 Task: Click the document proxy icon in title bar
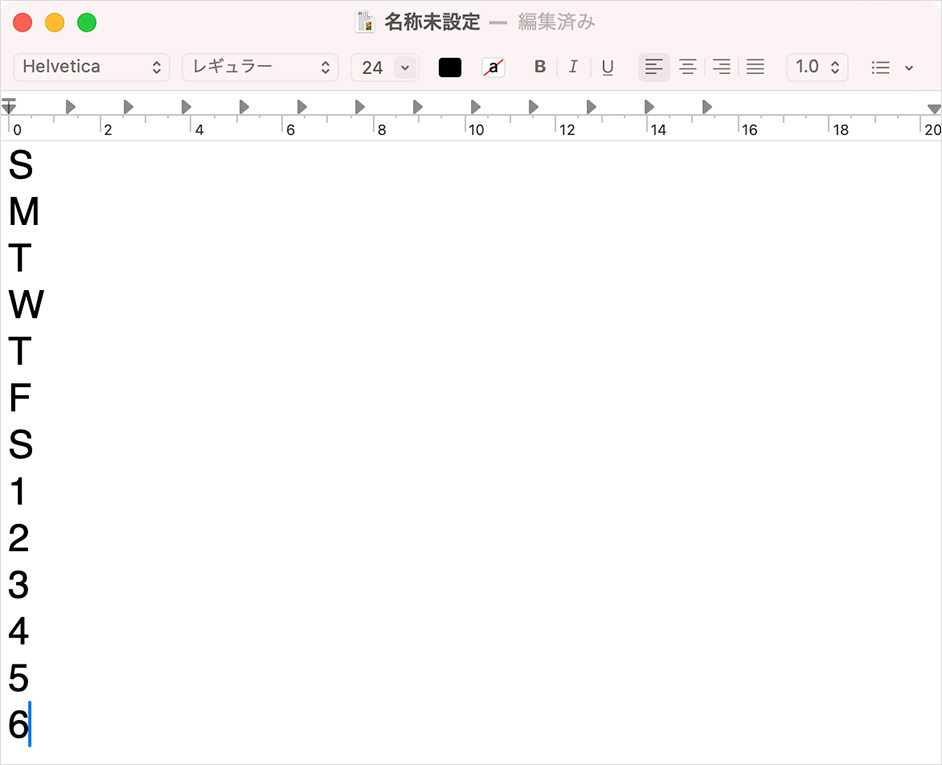click(x=366, y=22)
